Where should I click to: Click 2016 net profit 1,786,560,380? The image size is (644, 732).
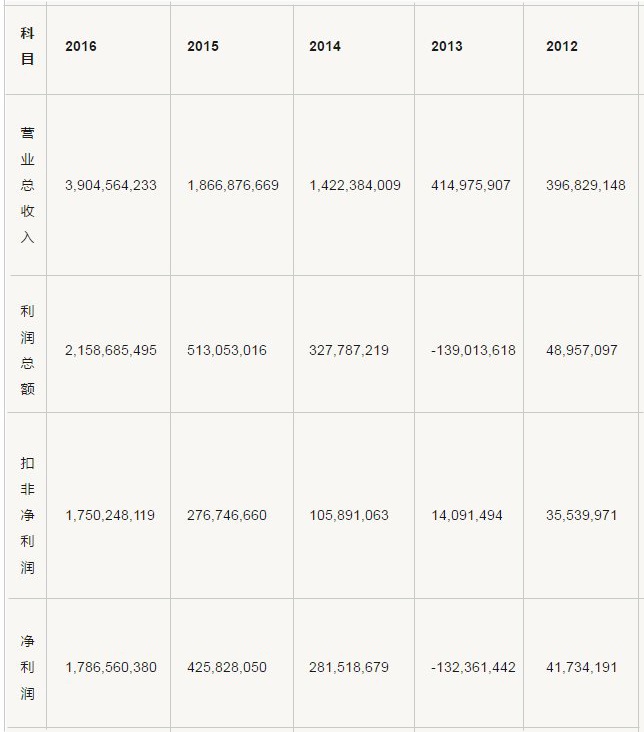(110, 667)
